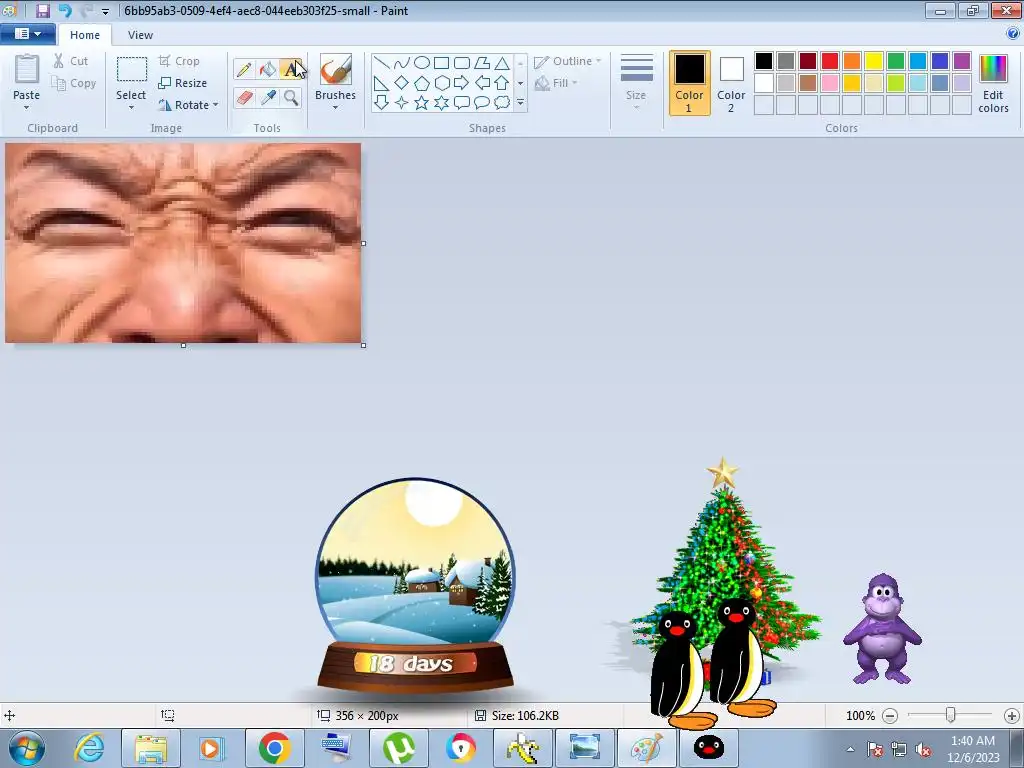Click Edit colors rainbow icon

993,69
